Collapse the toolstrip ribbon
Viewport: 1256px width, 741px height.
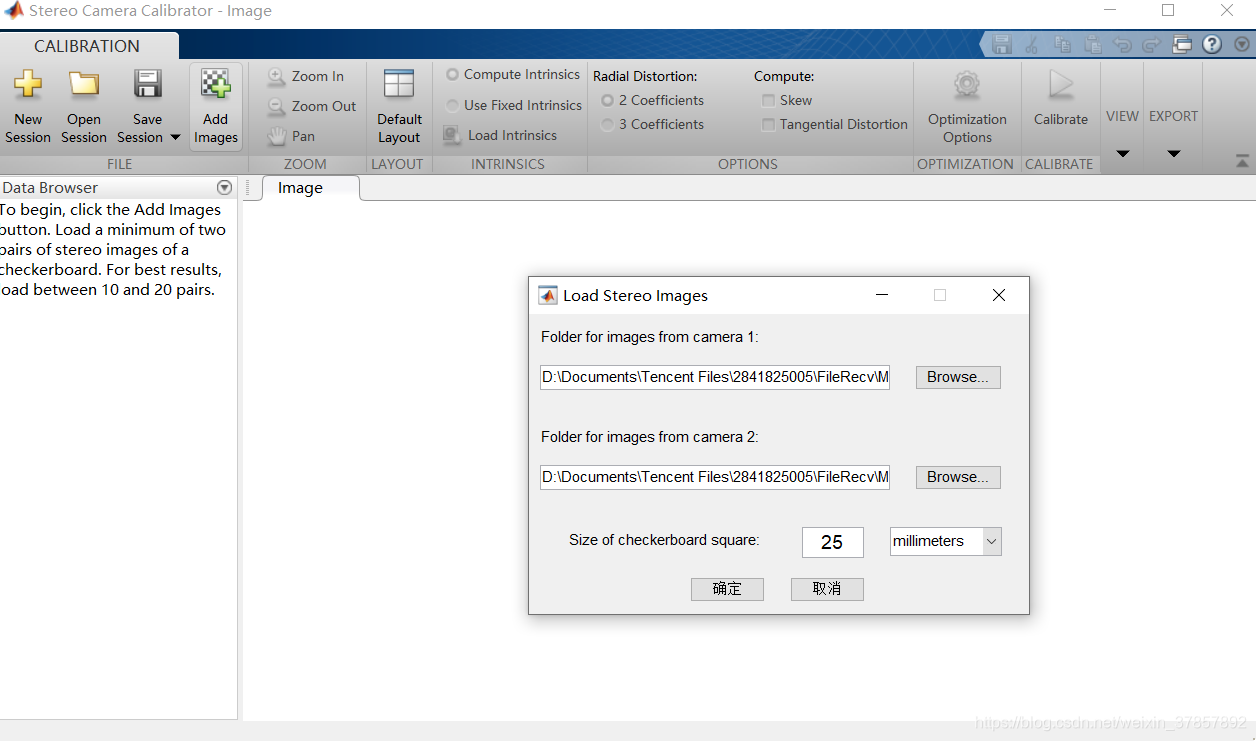(x=1242, y=160)
